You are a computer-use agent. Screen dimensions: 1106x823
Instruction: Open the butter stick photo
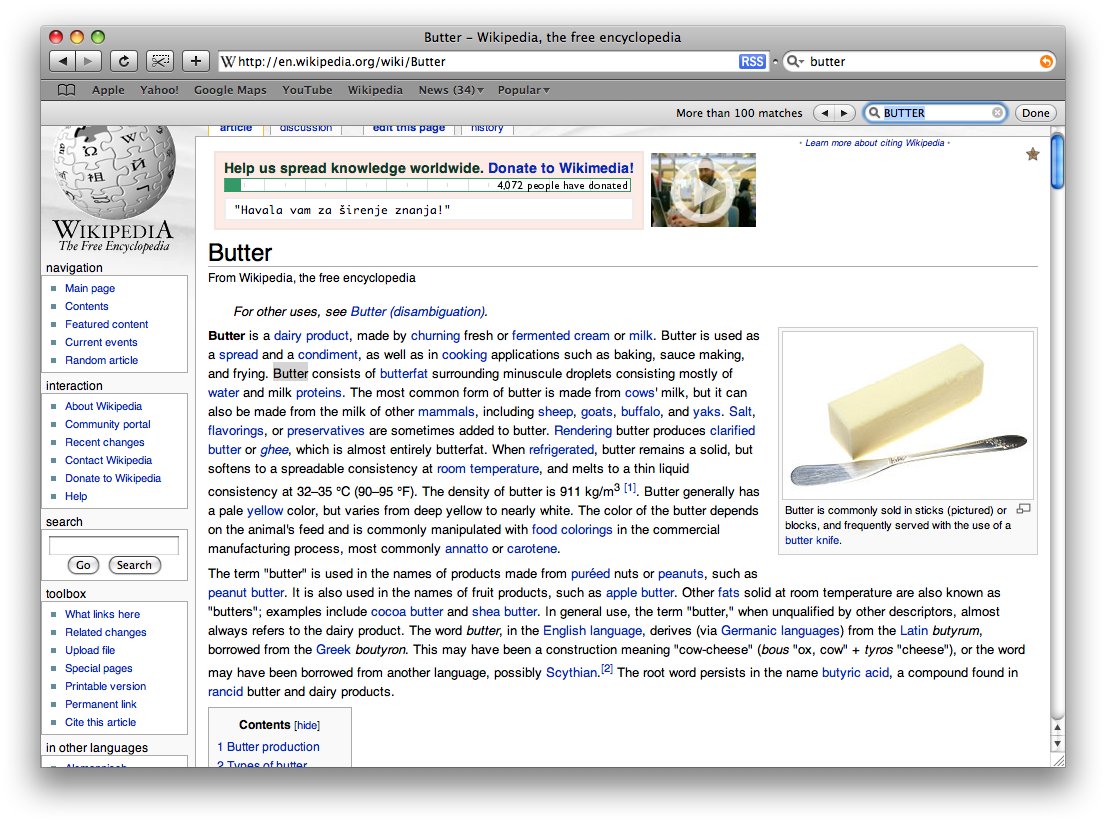(x=908, y=413)
